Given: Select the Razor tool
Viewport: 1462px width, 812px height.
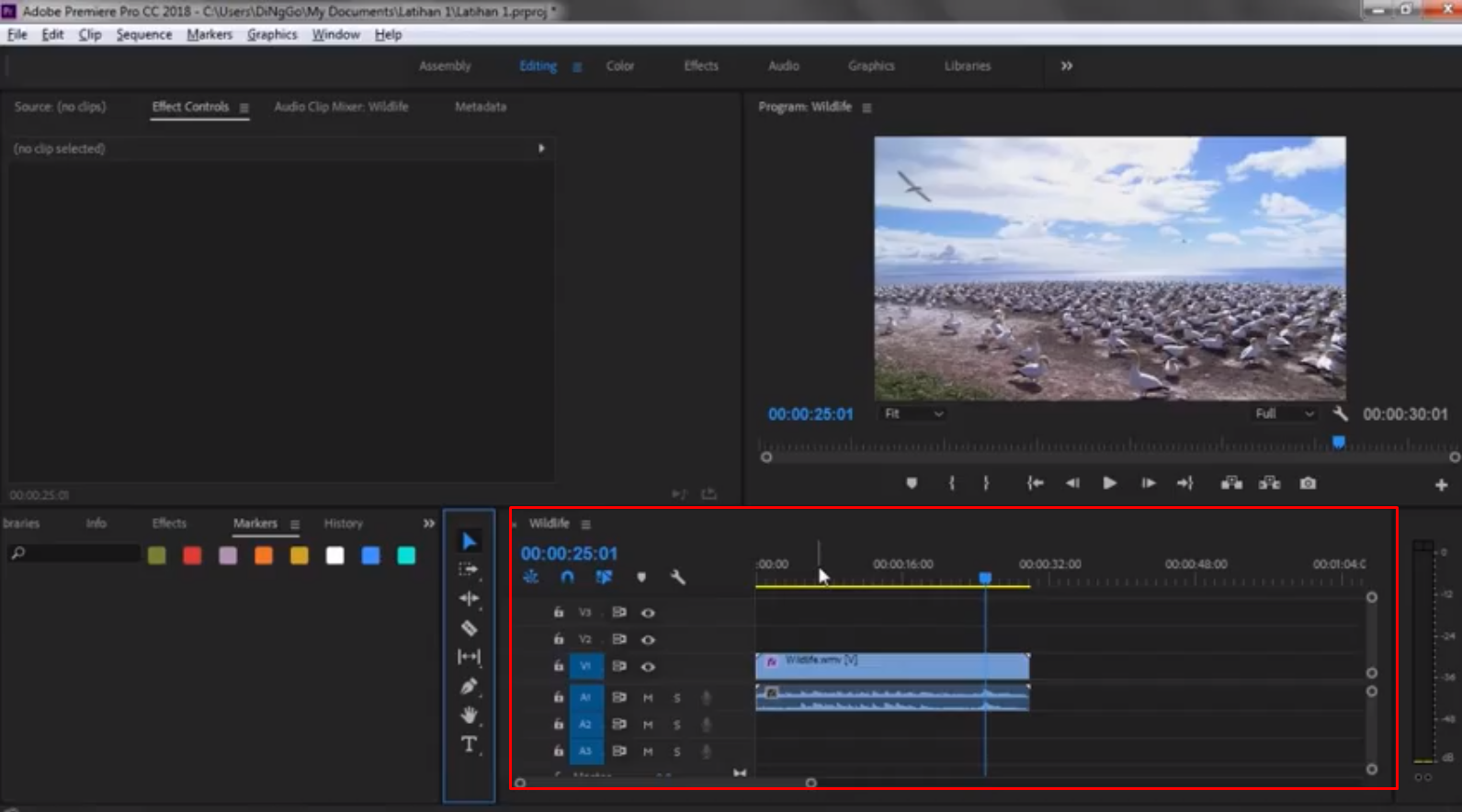Looking at the screenshot, I should pyautogui.click(x=469, y=628).
